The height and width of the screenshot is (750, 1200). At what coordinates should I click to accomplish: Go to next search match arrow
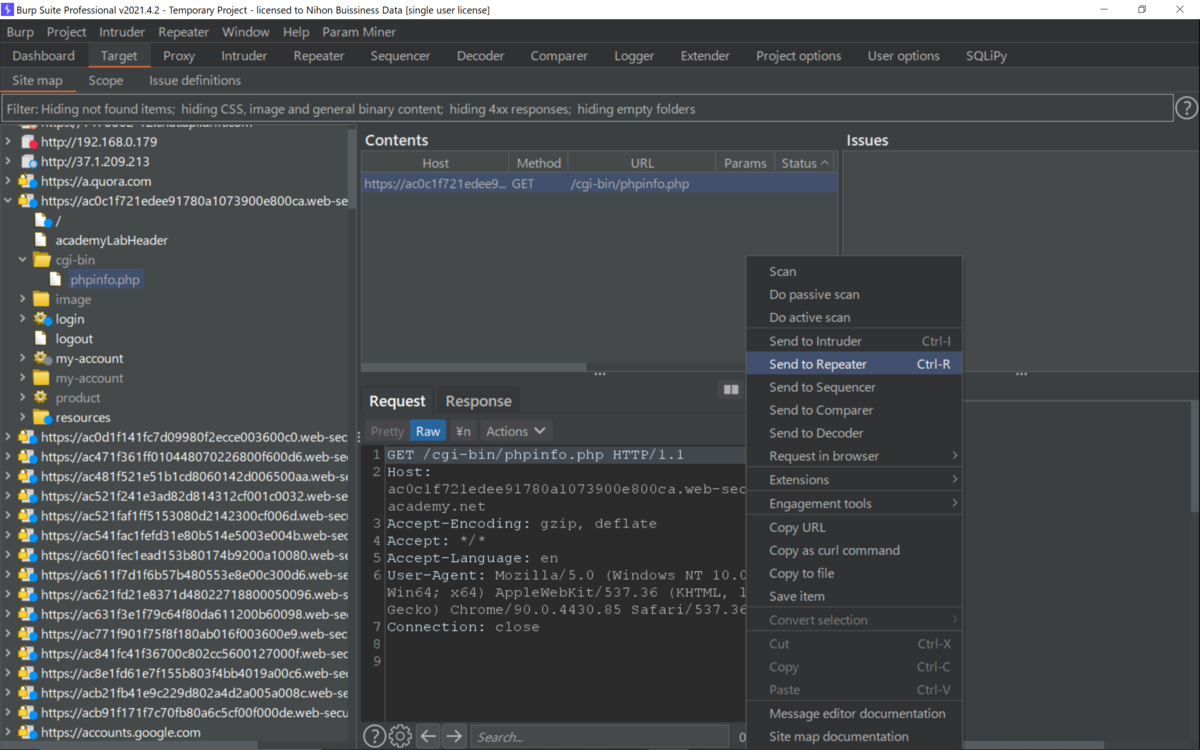pyautogui.click(x=454, y=736)
